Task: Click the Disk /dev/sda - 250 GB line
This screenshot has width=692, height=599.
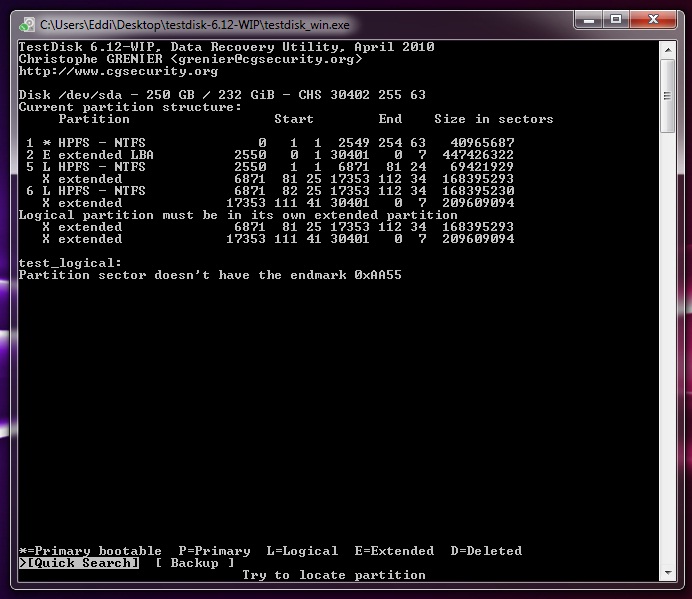Action: [222, 95]
